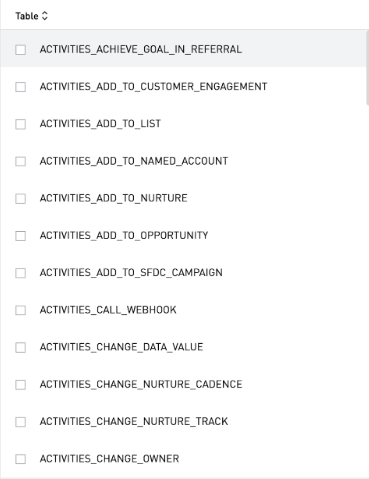Image resolution: width=369 pixels, height=479 pixels.
Task: Click the ACTIVITIES_CALL_WEBHOOK table name
Action: 108,310
